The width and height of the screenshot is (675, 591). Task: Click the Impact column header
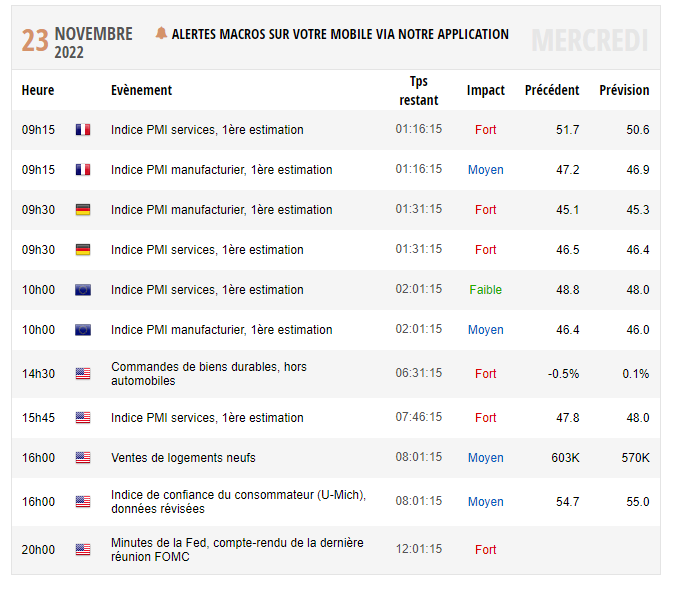(x=486, y=90)
